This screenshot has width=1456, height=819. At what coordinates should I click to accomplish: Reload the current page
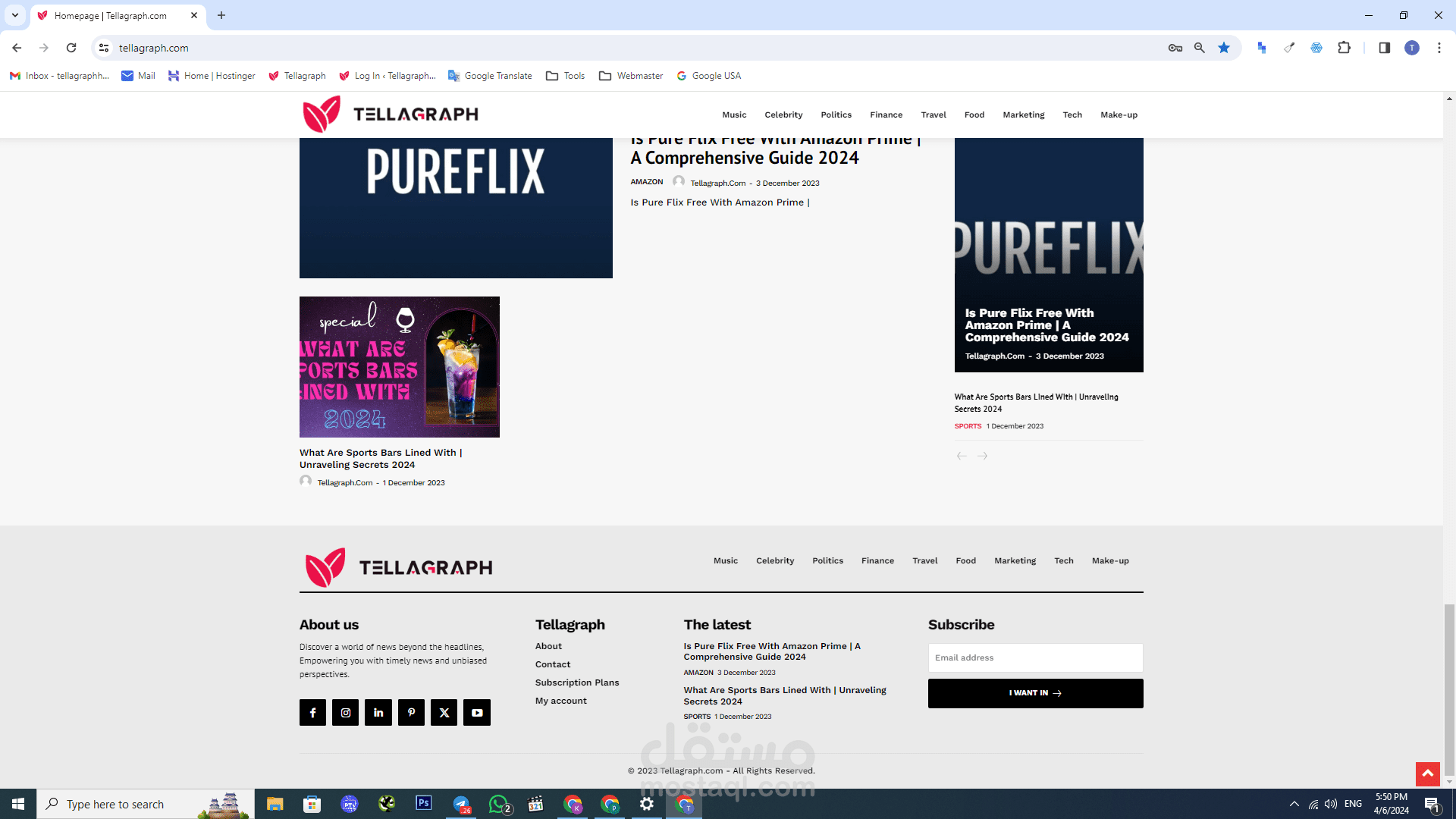(x=71, y=48)
